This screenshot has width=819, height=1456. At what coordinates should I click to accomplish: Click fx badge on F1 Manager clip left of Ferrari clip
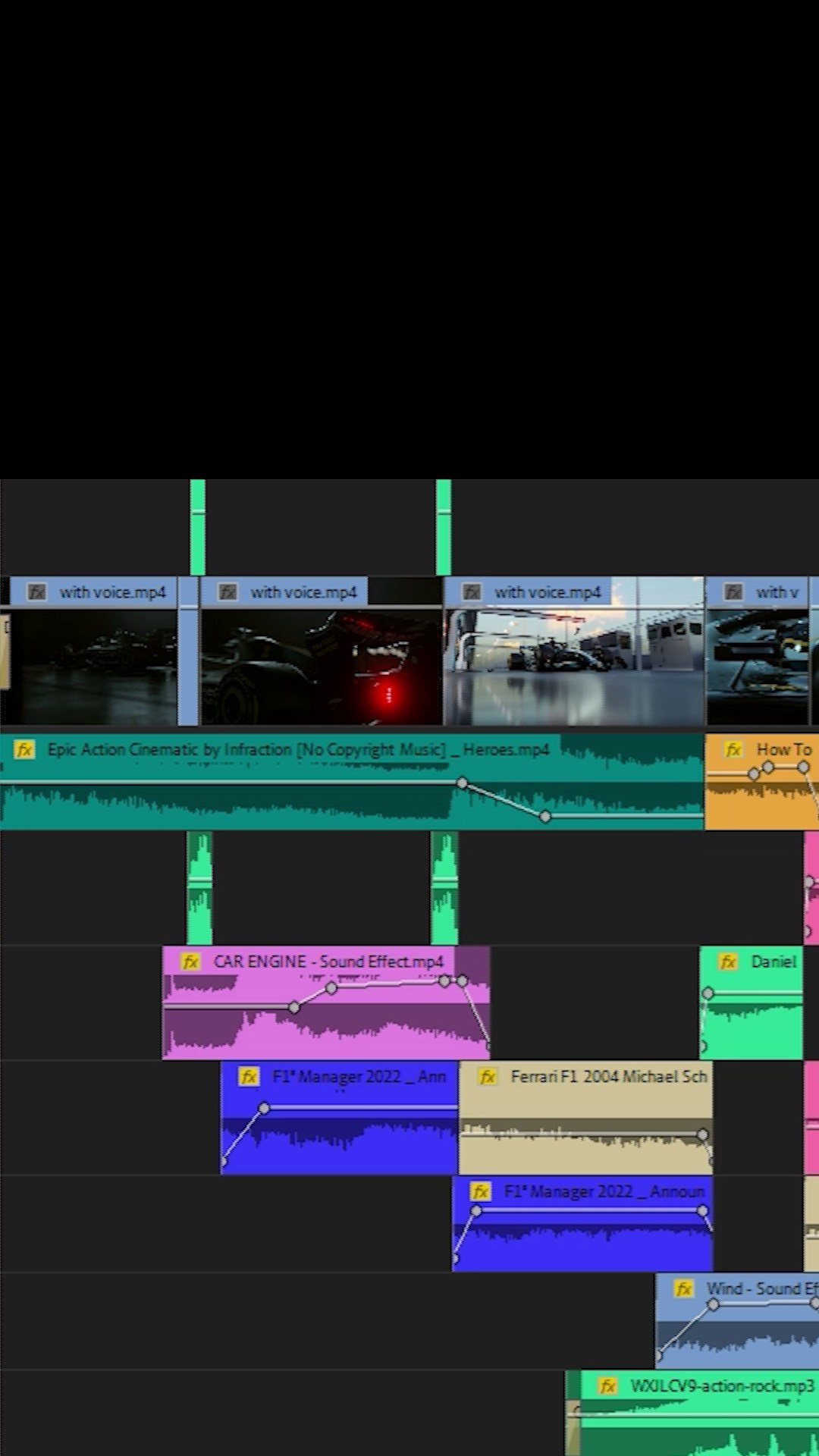click(x=249, y=1077)
